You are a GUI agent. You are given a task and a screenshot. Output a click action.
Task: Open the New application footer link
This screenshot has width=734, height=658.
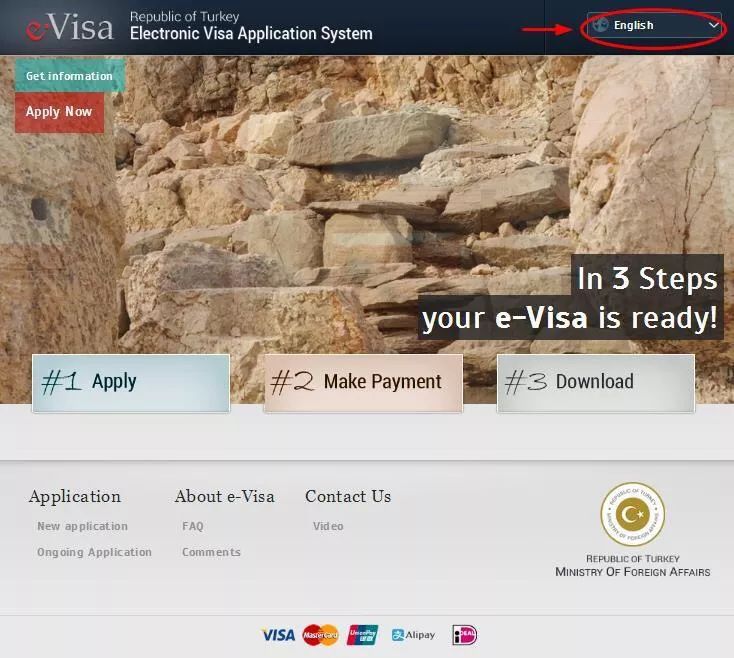(82, 526)
